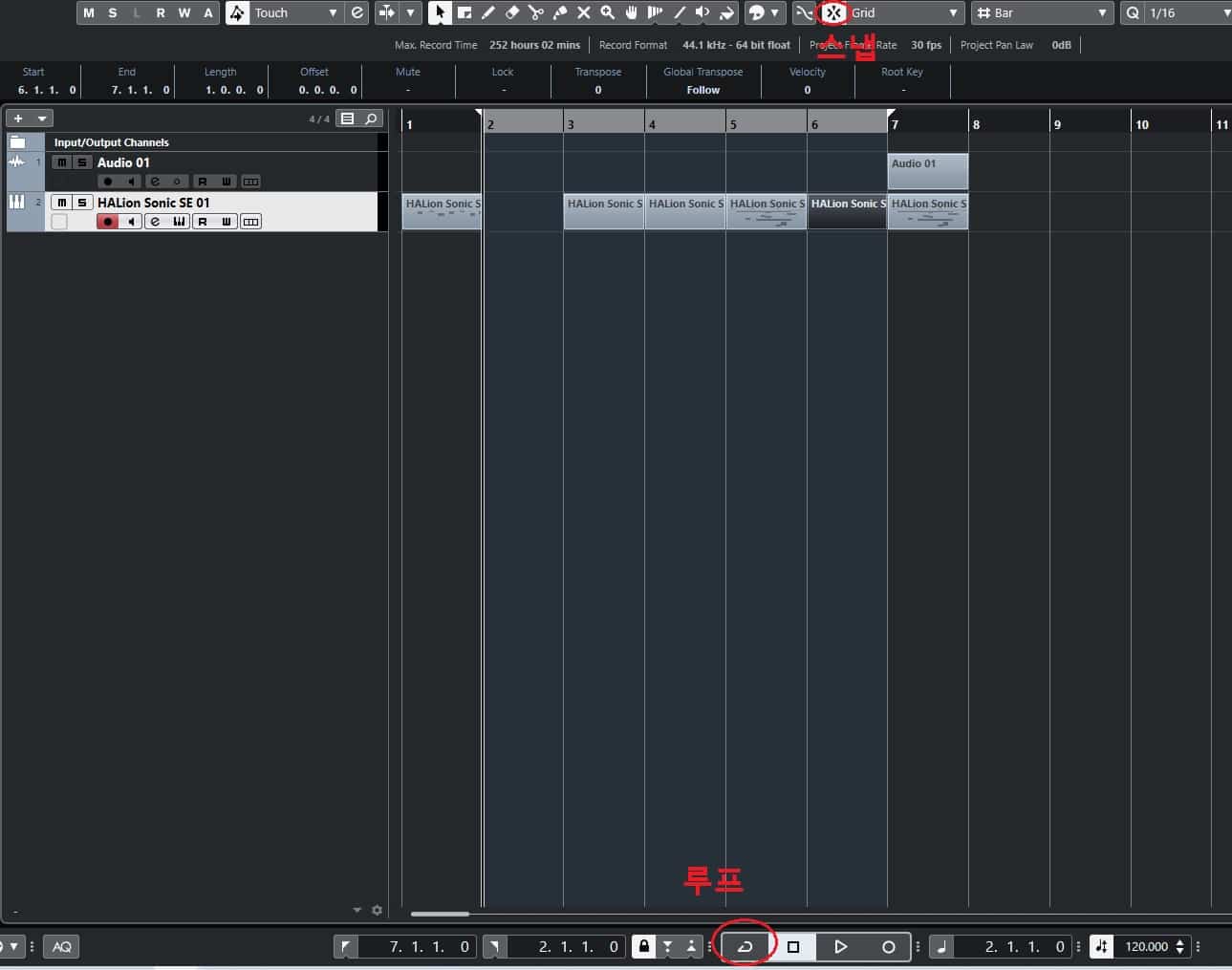Screen dimensions: 1232x970
Task: Open the Grid snap type dropdown
Action: click(904, 12)
